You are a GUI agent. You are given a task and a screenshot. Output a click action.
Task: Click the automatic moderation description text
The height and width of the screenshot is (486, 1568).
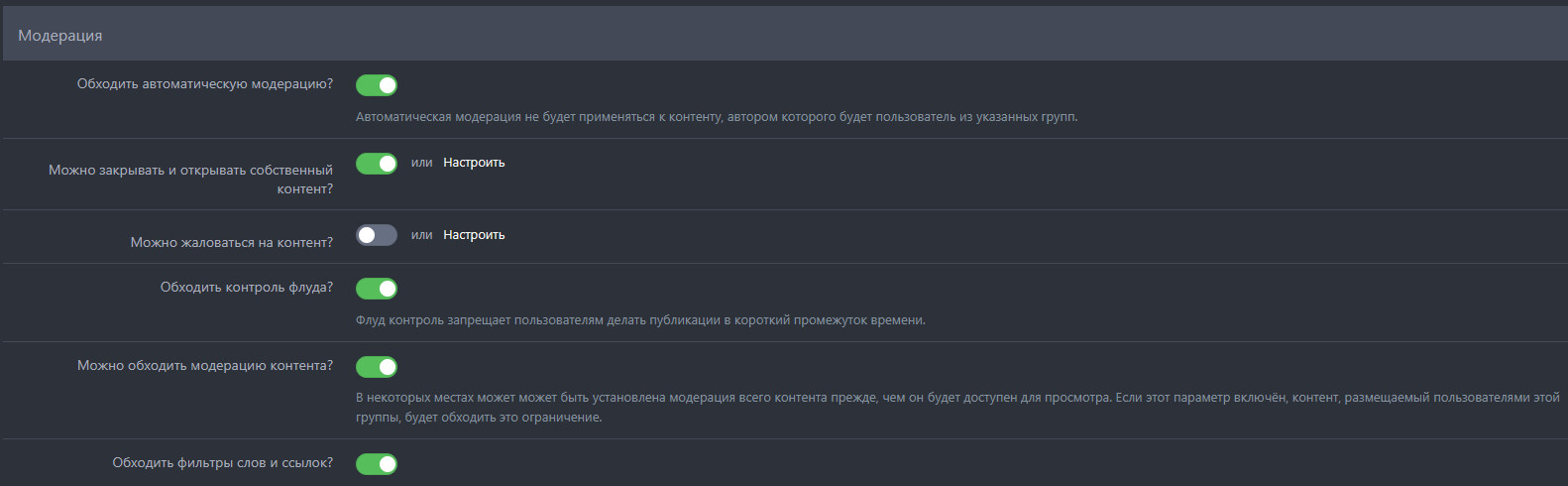[716, 117]
